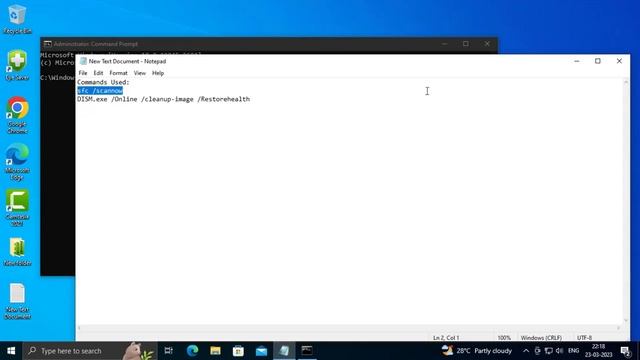This screenshot has height=360, width=640.
Task: Open Microsoft Store from the taskbar
Action: tap(238, 351)
